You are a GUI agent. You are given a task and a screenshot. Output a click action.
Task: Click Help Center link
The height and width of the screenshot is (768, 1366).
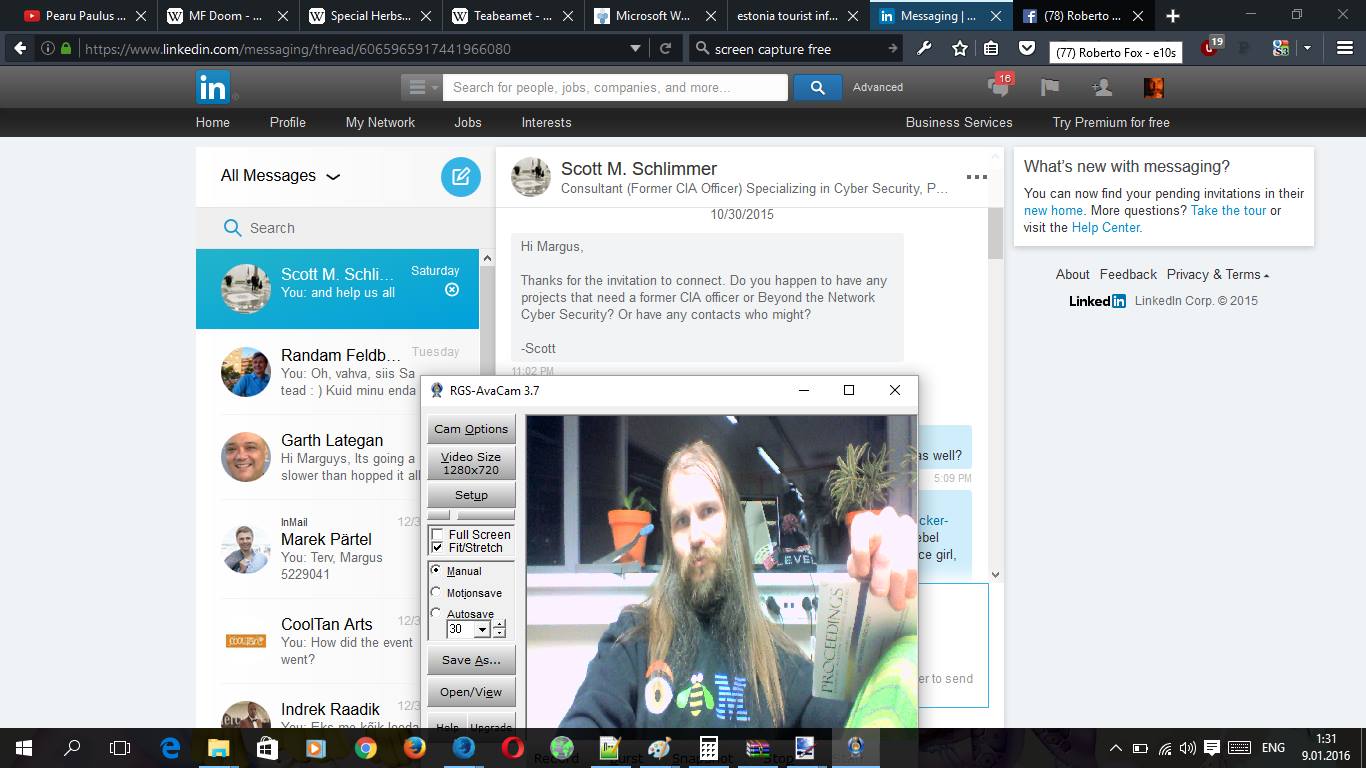click(1105, 227)
